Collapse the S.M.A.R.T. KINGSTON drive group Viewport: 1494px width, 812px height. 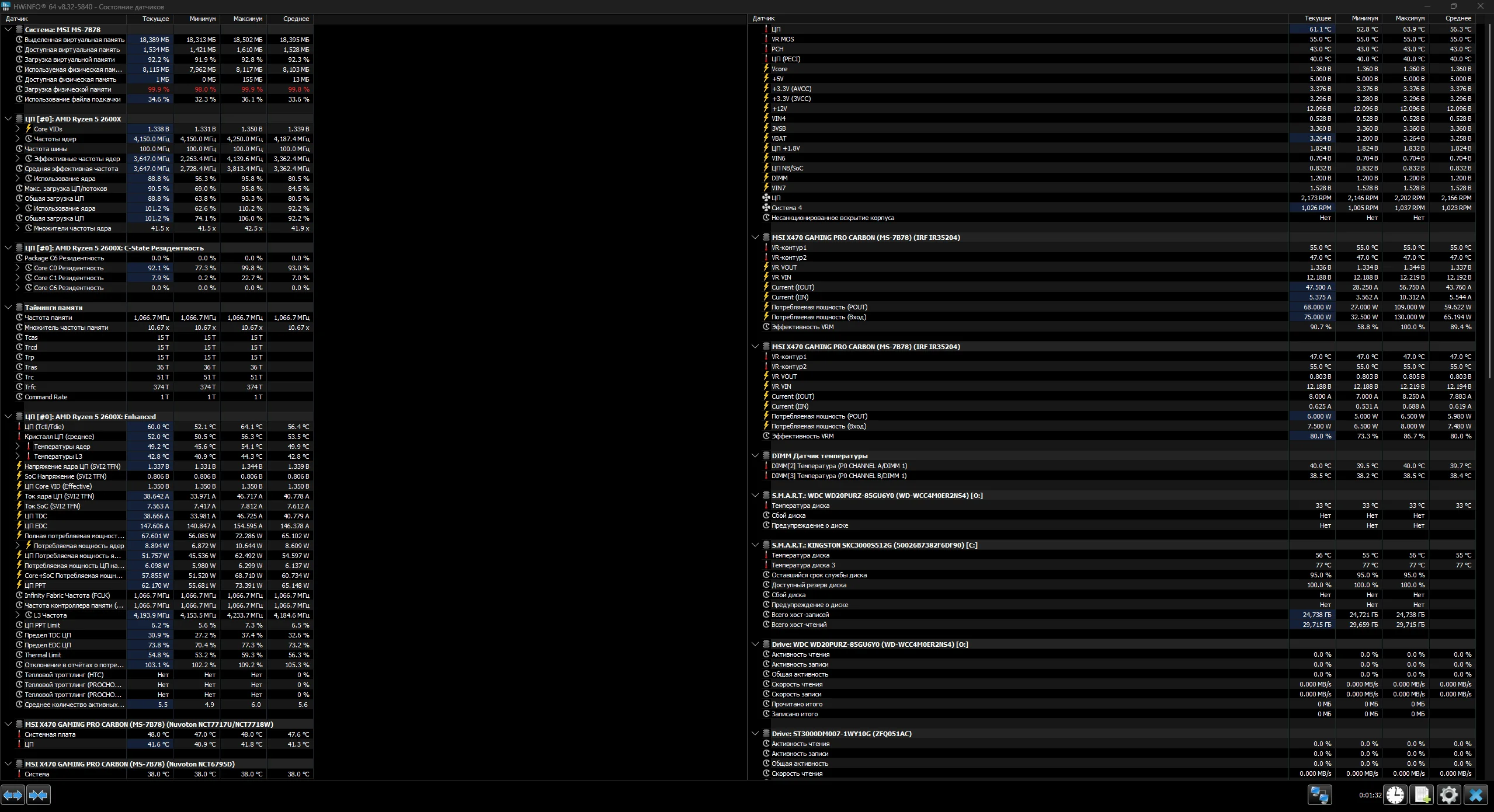pos(755,545)
